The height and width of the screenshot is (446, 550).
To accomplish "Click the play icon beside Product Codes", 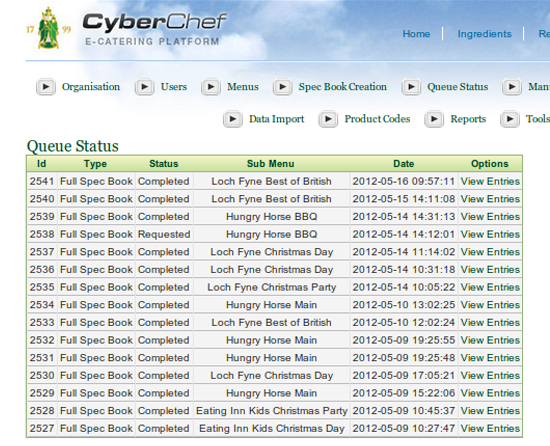I will [x=328, y=119].
